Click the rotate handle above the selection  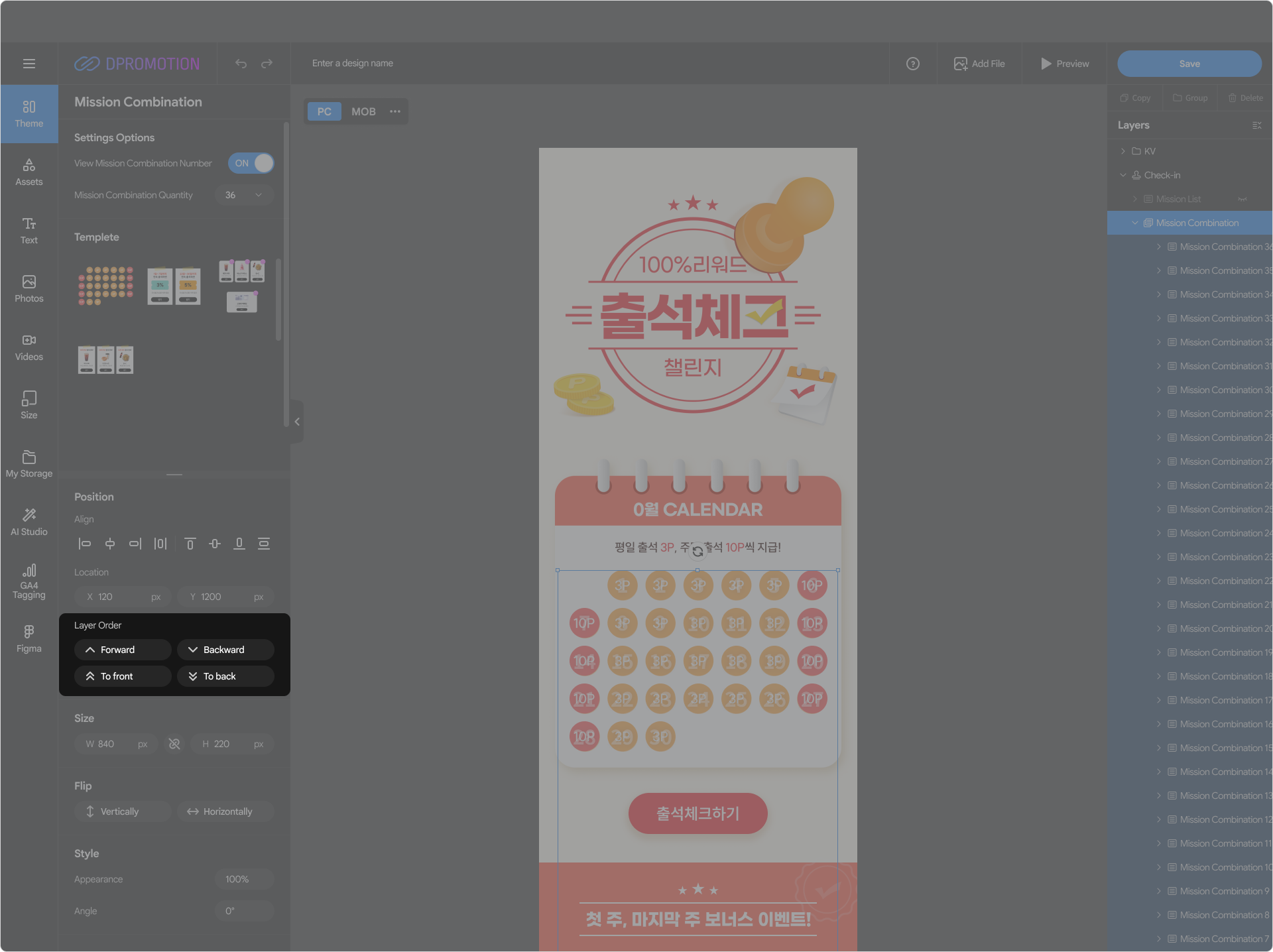[x=697, y=551]
